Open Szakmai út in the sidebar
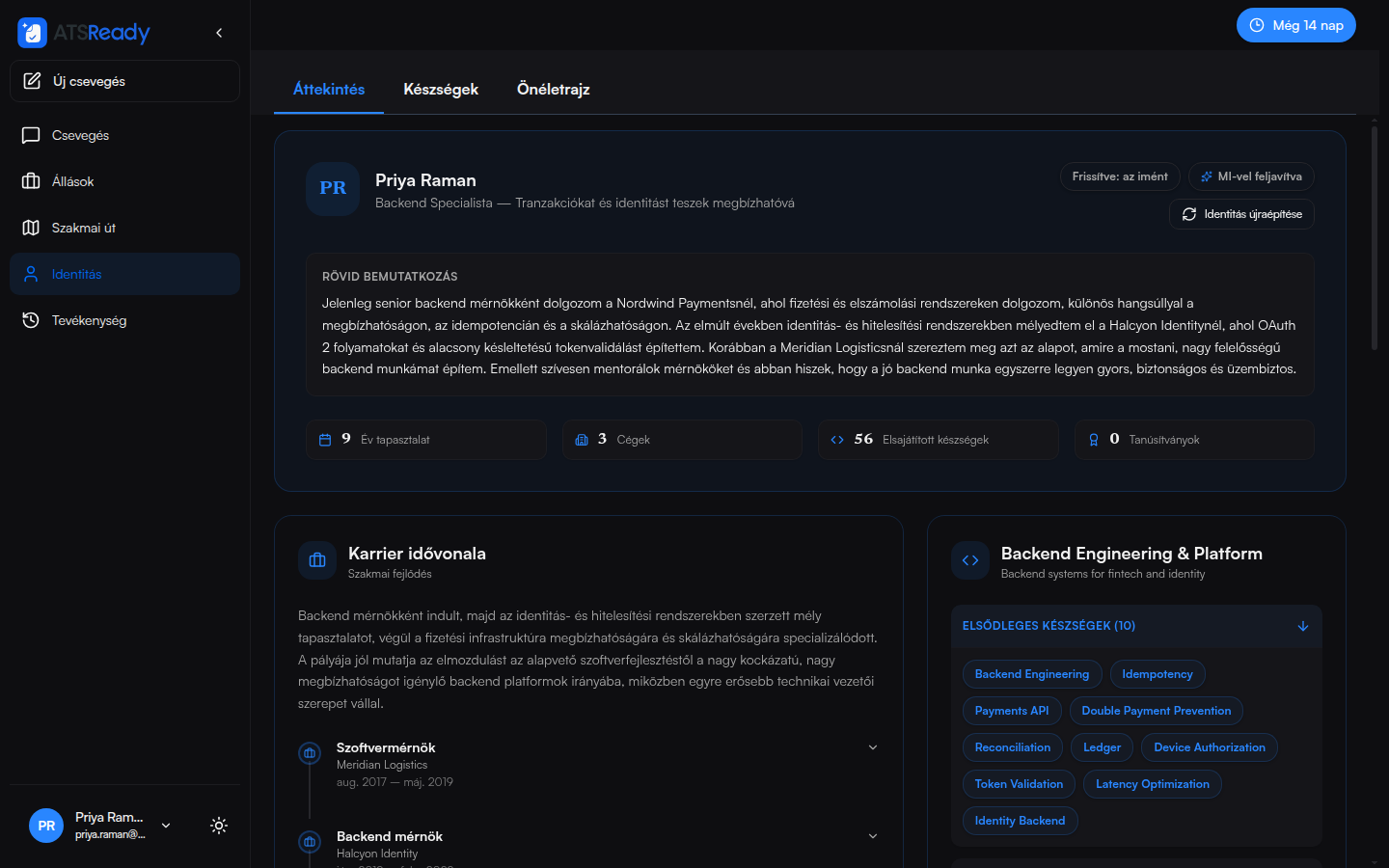 [x=125, y=228]
